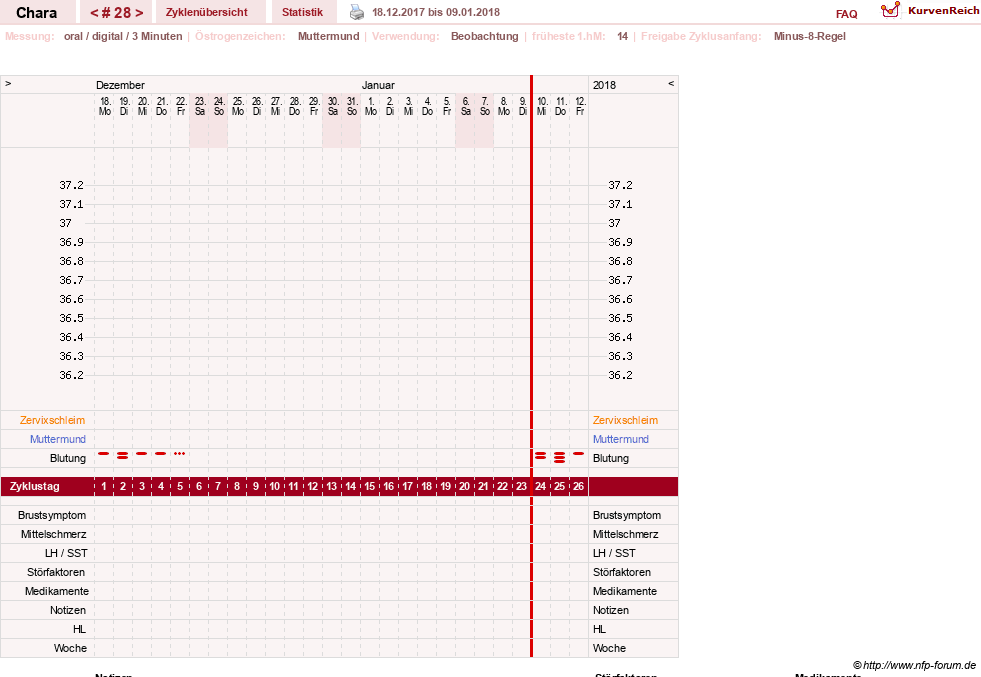Click the left Medikamente row label

click(57, 591)
